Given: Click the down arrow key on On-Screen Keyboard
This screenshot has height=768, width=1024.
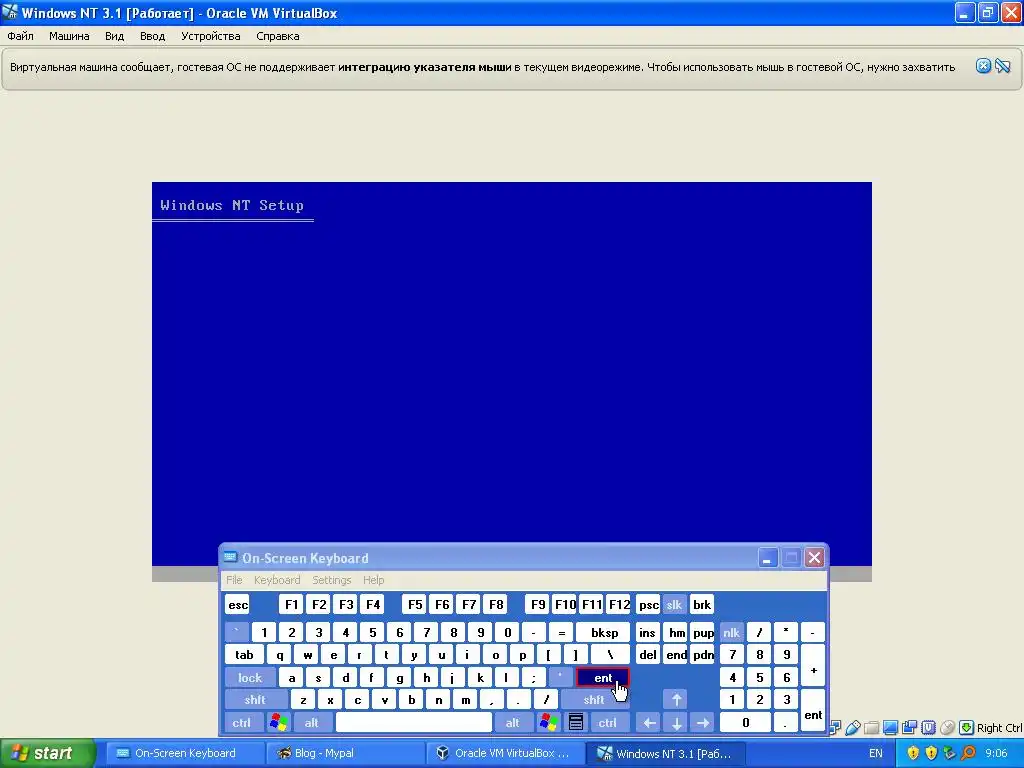Looking at the screenshot, I should coord(676,722).
